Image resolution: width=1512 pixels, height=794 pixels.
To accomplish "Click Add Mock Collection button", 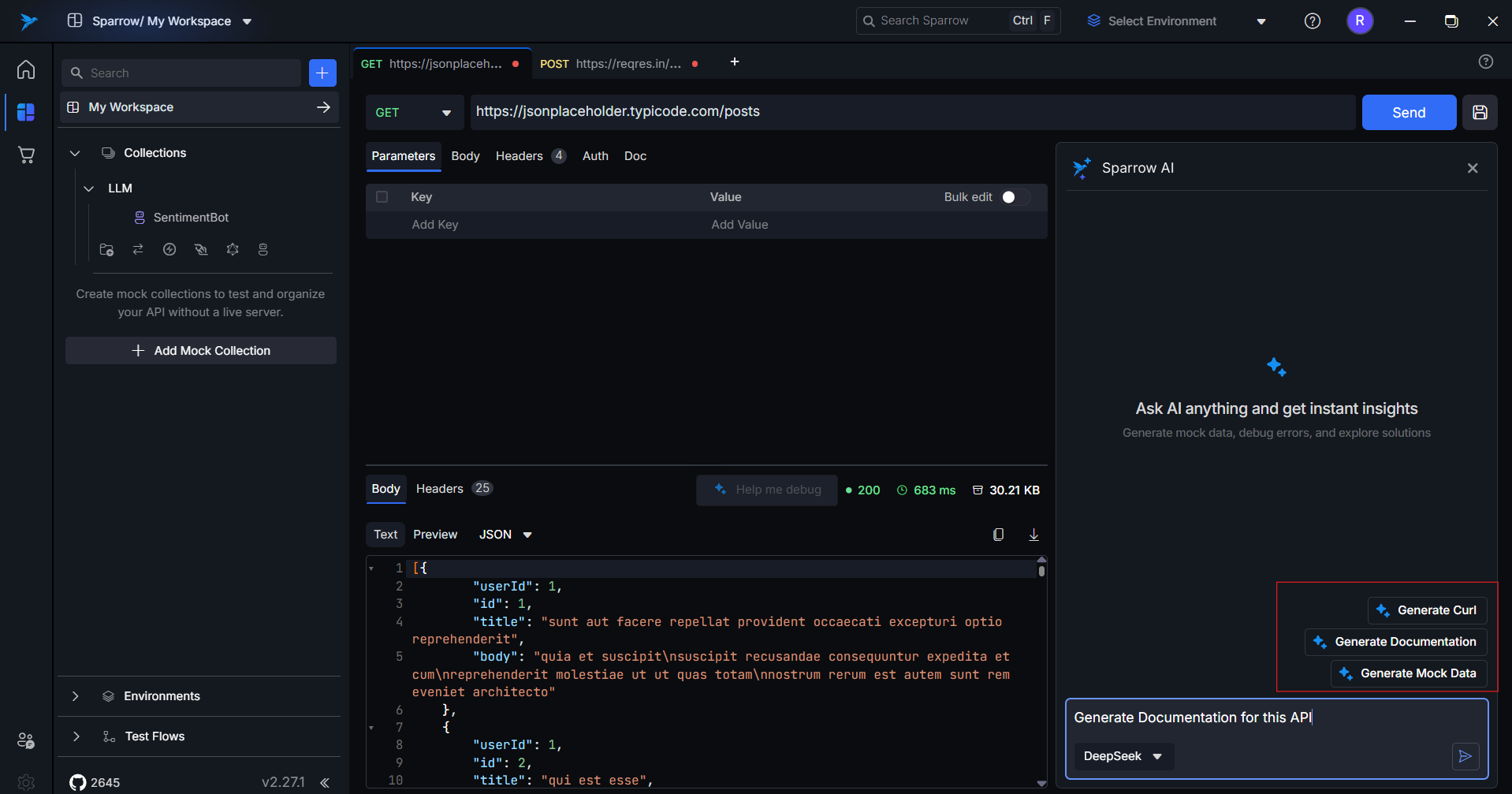I will pos(201,351).
